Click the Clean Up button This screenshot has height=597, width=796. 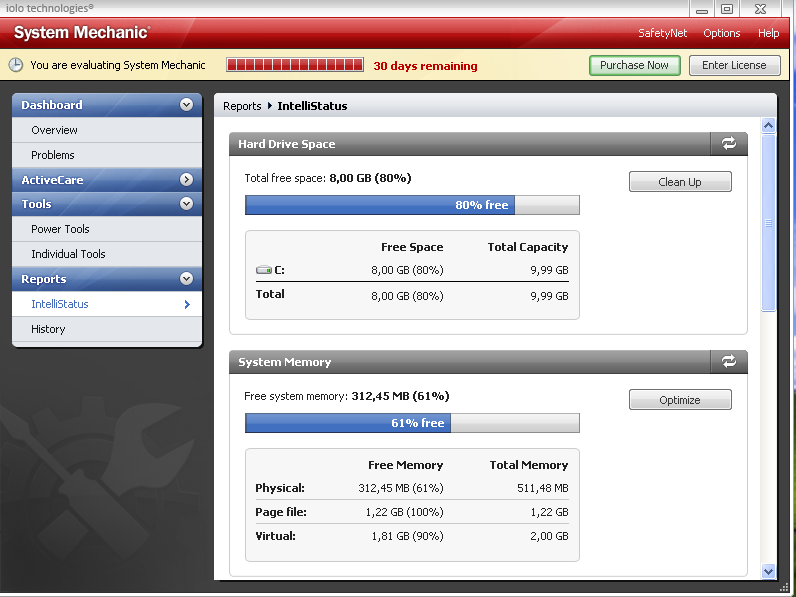click(680, 182)
